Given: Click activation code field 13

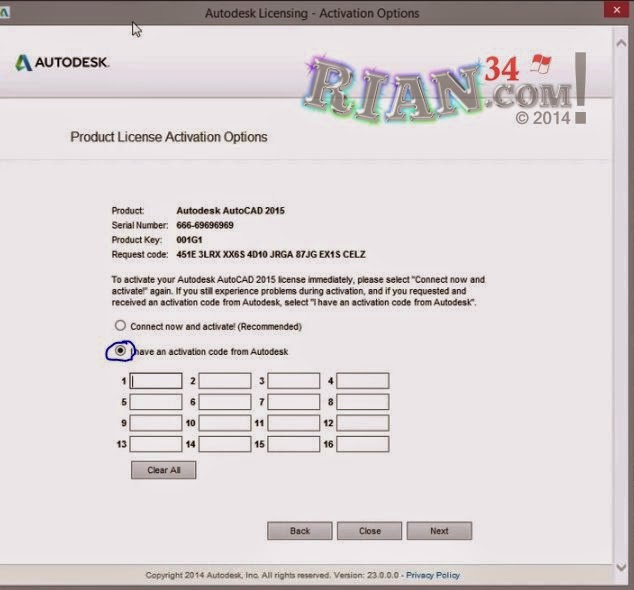Looking at the screenshot, I should coord(156,444).
